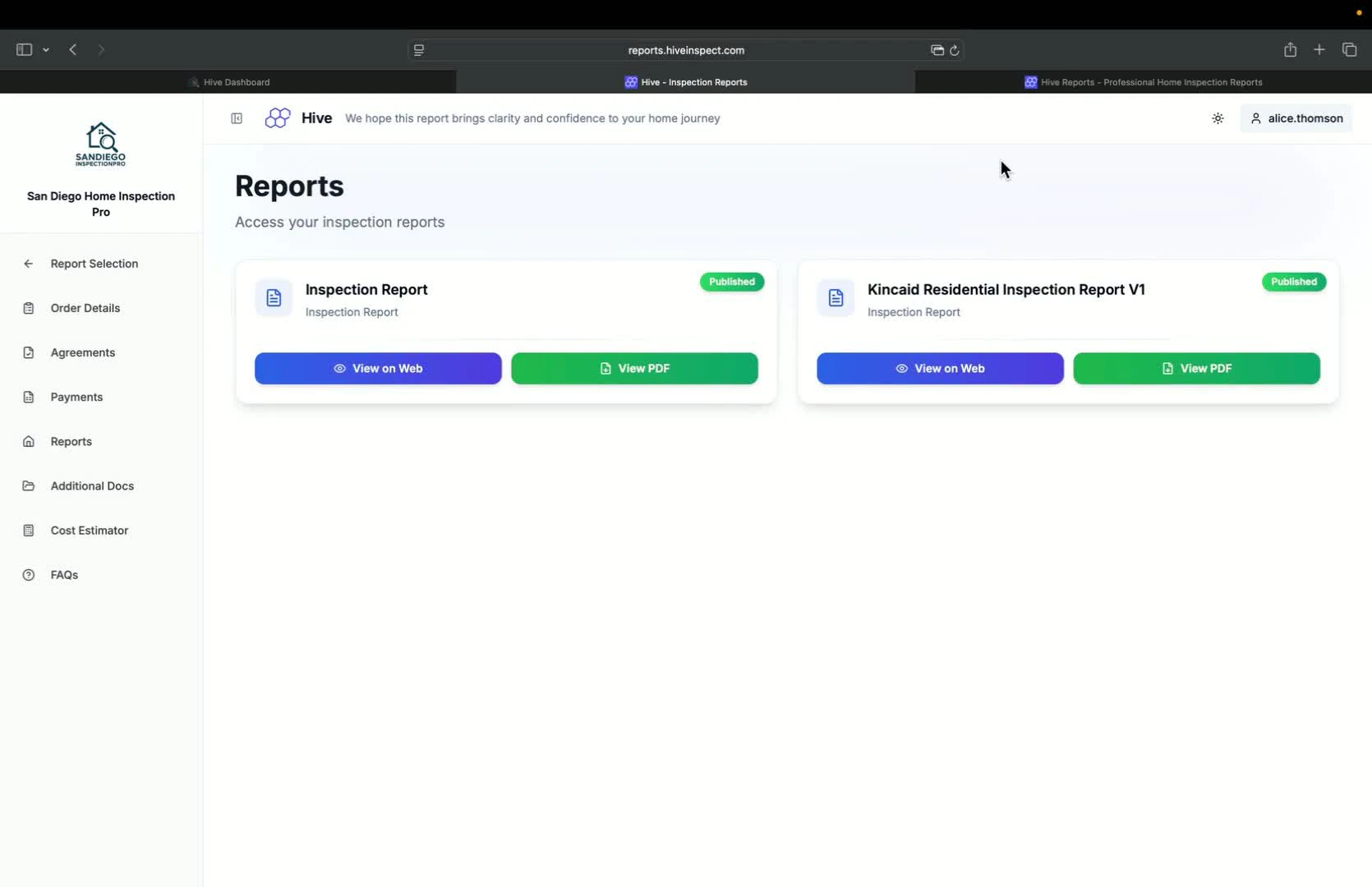The image size is (1372, 887).
Task: Click the Reports house icon
Action: 29,441
